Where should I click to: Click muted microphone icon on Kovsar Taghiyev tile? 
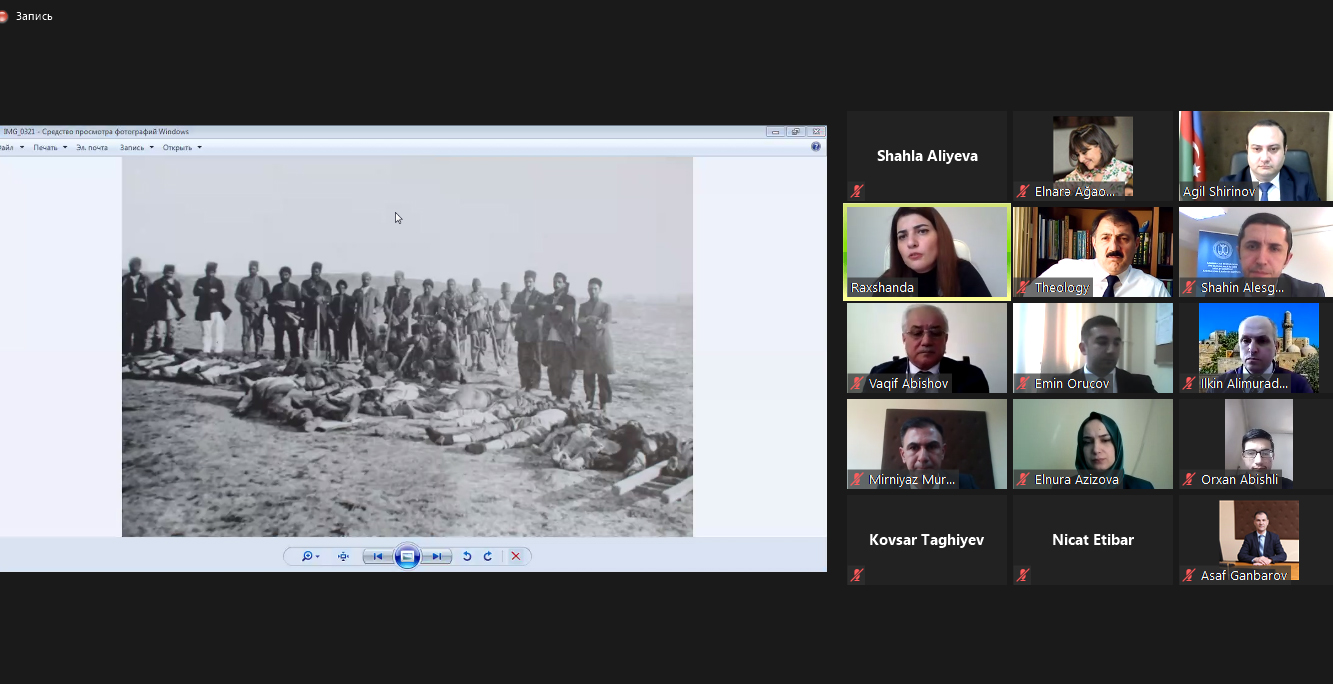tap(857, 575)
